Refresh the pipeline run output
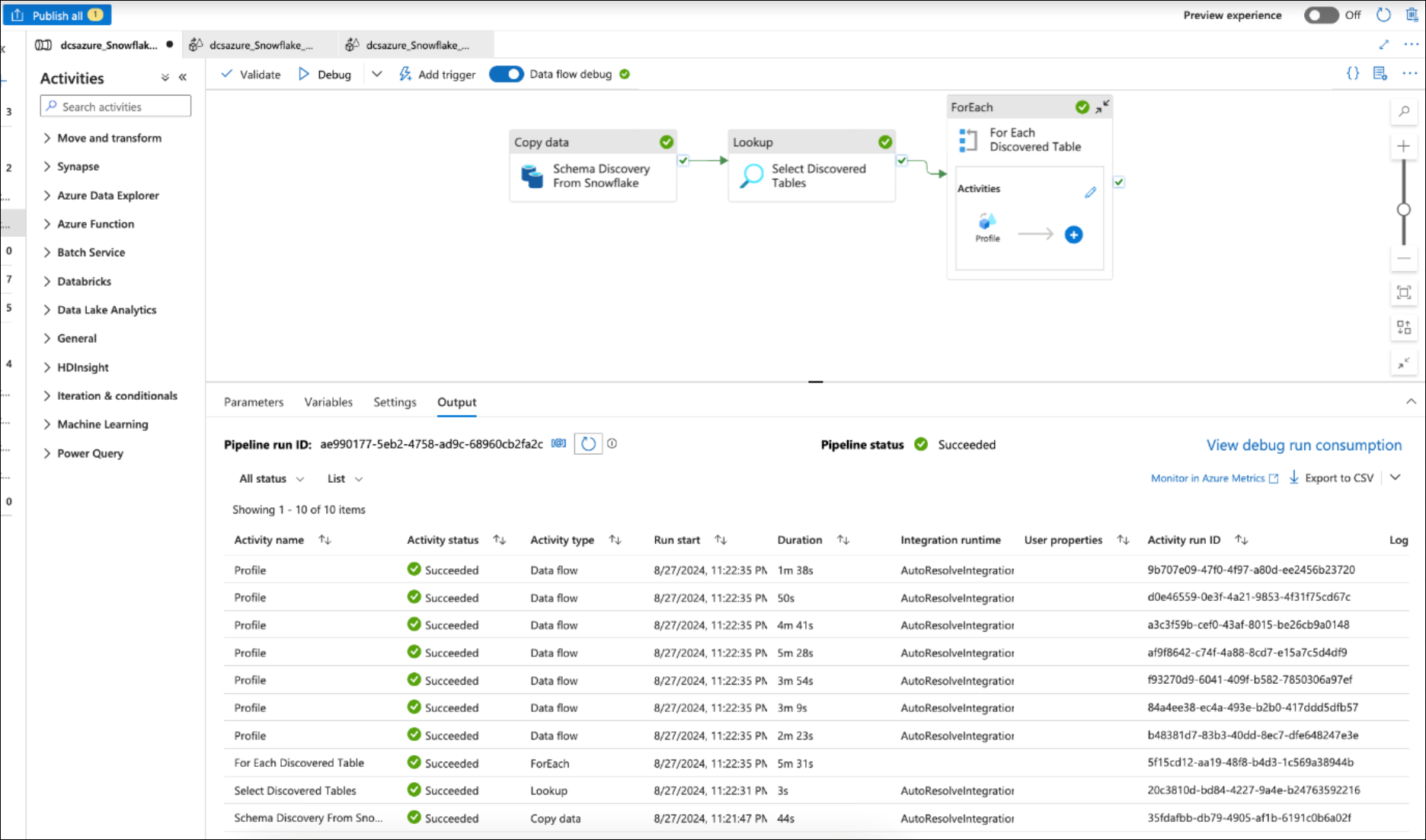The height and width of the screenshot is (840, 1426). [588, 444]
